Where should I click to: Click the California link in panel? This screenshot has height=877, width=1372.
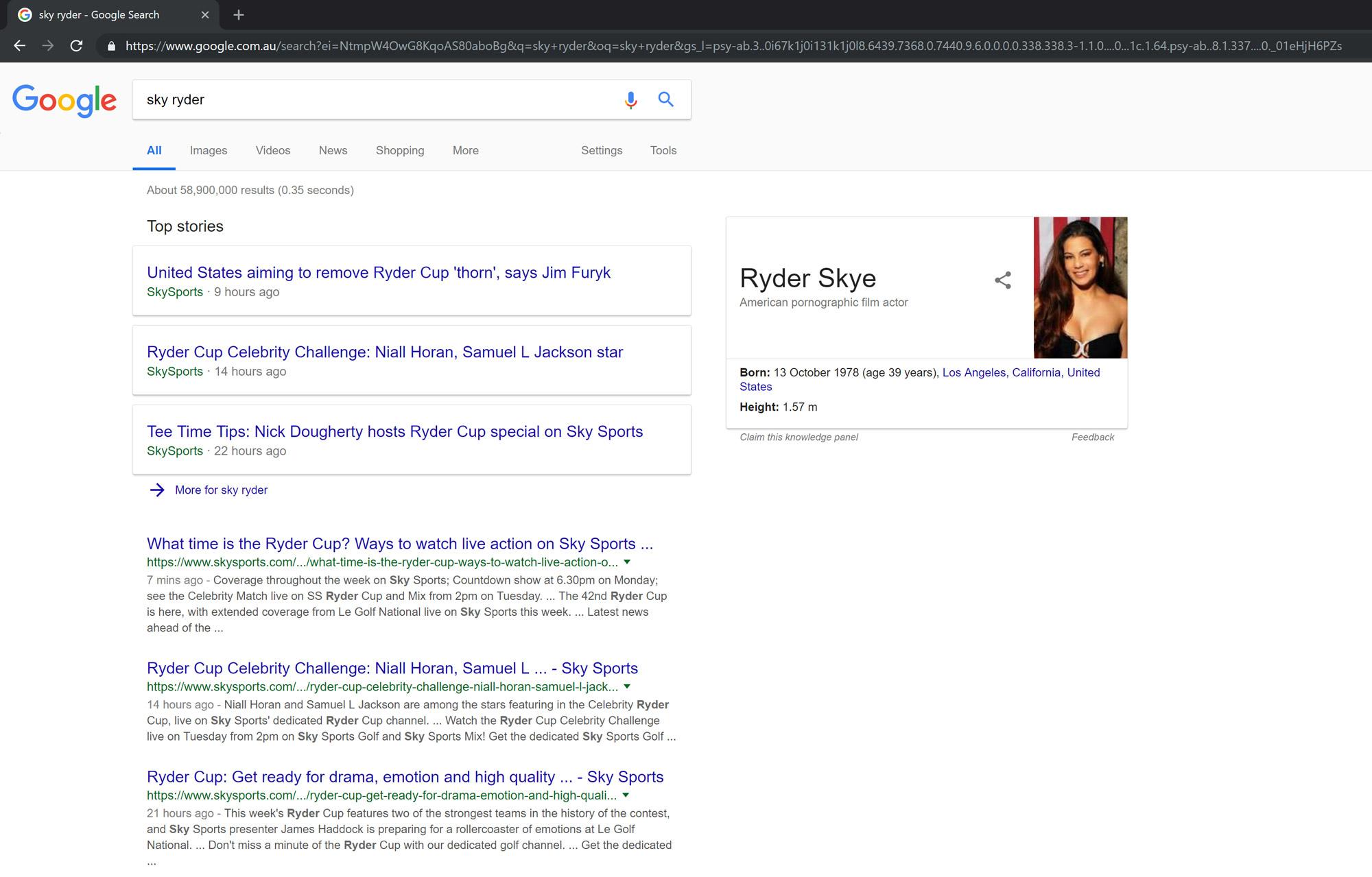point(1037,372)
